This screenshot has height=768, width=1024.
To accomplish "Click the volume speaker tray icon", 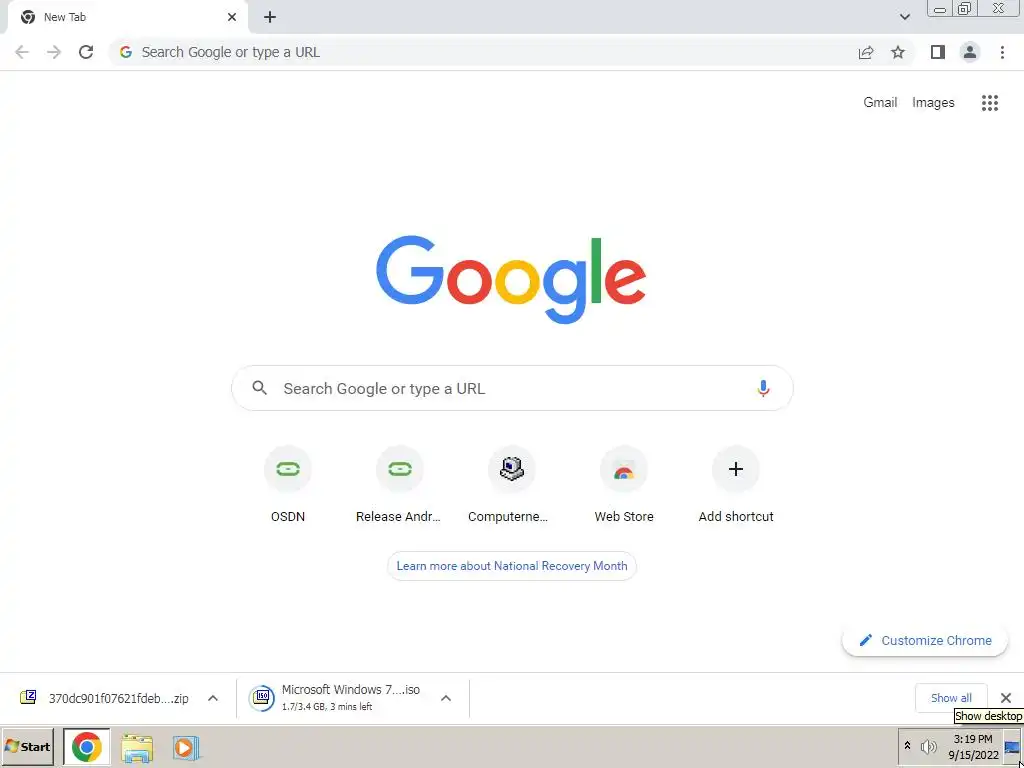I will pos(928,746).
